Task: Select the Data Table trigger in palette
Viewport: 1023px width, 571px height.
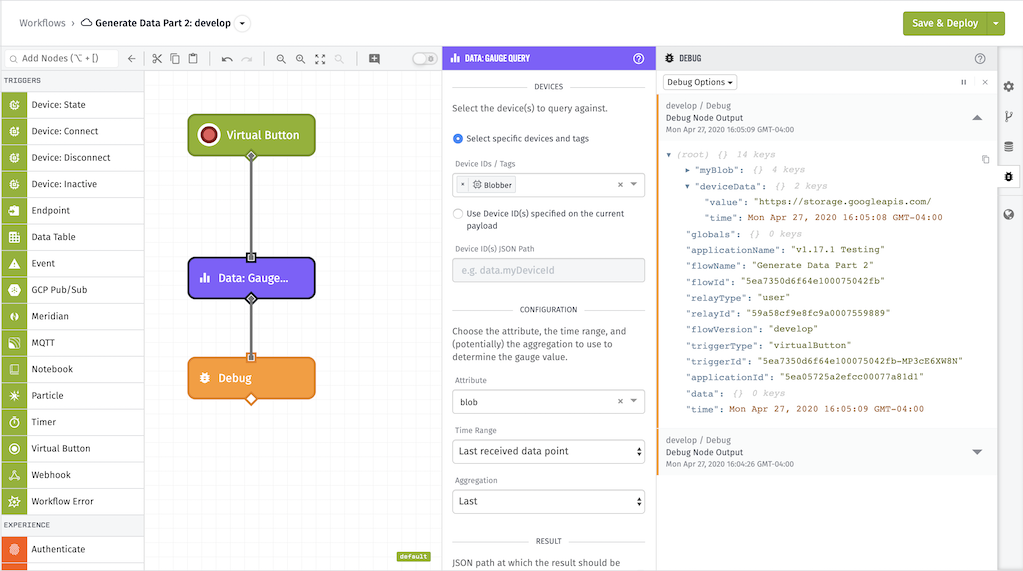Action: coord(72,237)
